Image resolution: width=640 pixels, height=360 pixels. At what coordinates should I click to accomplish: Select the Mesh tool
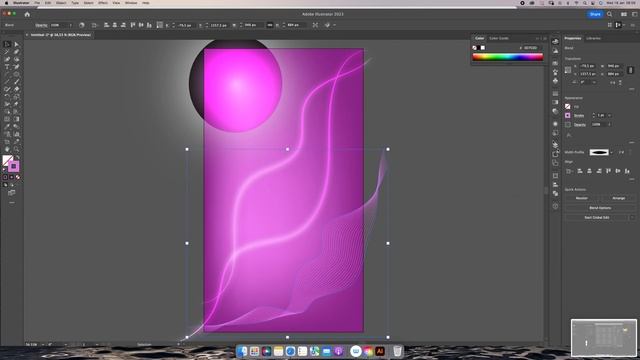click(x=7, y=118)
